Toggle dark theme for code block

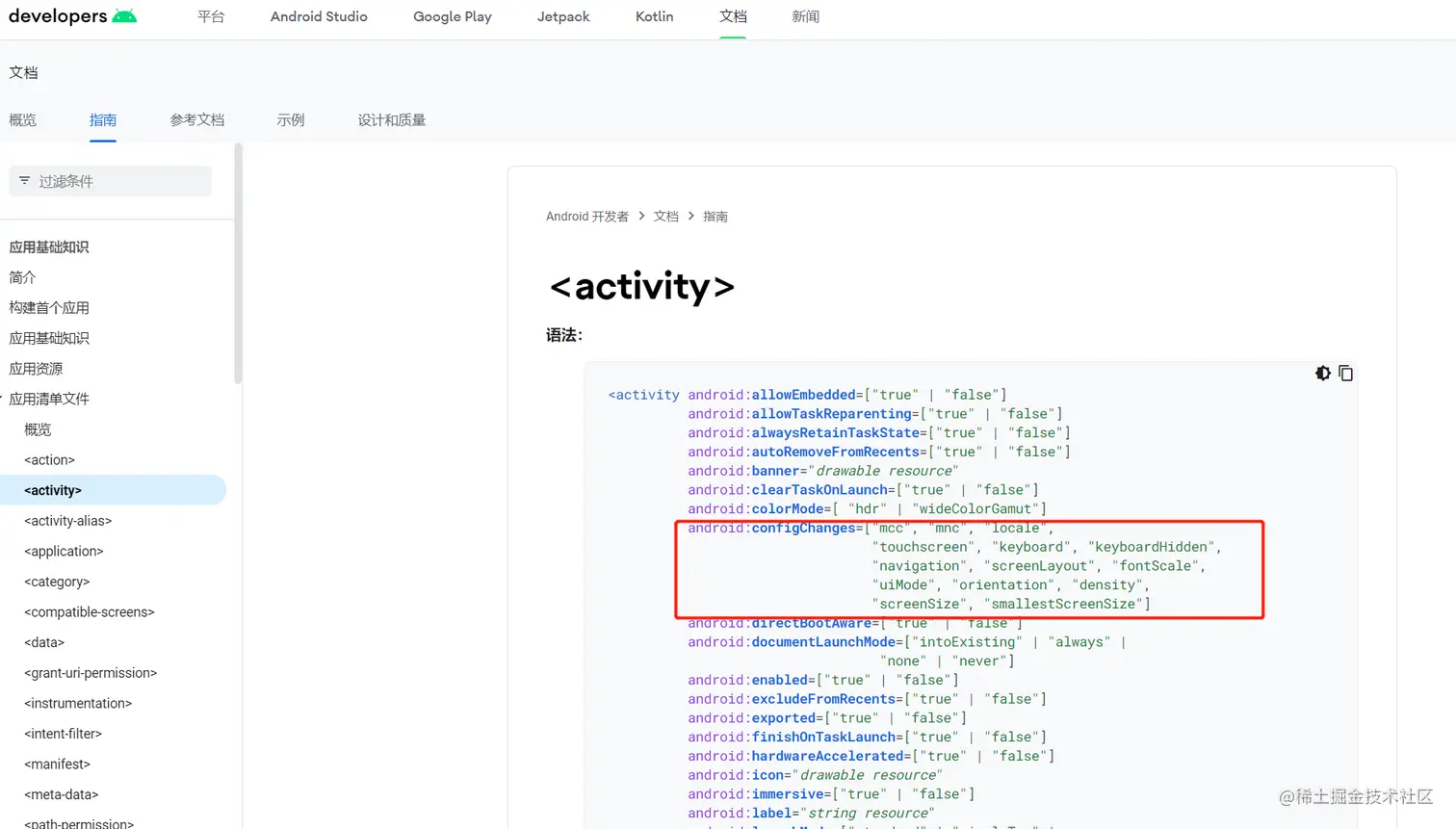1323,374
